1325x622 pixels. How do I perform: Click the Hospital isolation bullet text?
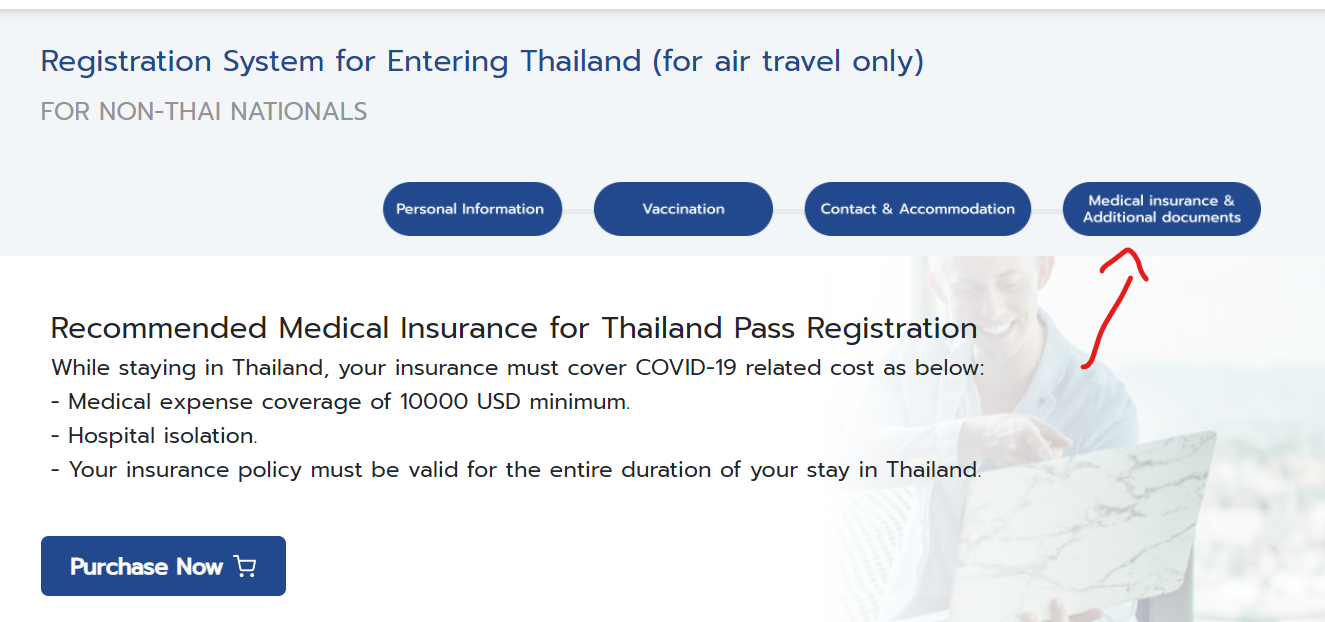[154, 436]
